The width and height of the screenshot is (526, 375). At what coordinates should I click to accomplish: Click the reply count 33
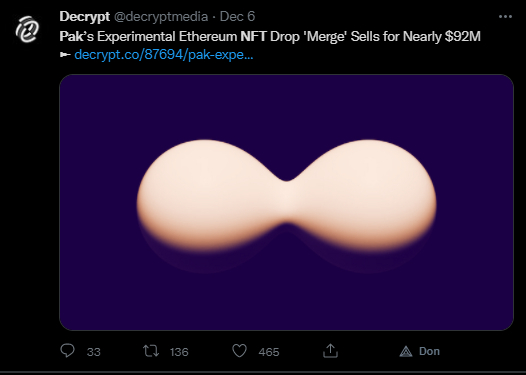[94, 352]
